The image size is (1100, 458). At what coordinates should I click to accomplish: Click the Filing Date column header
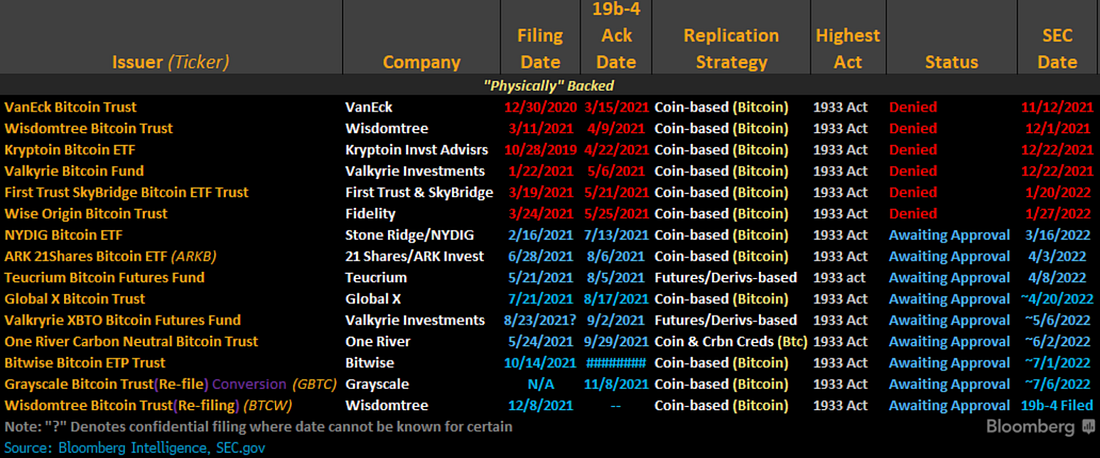[540, 48]
